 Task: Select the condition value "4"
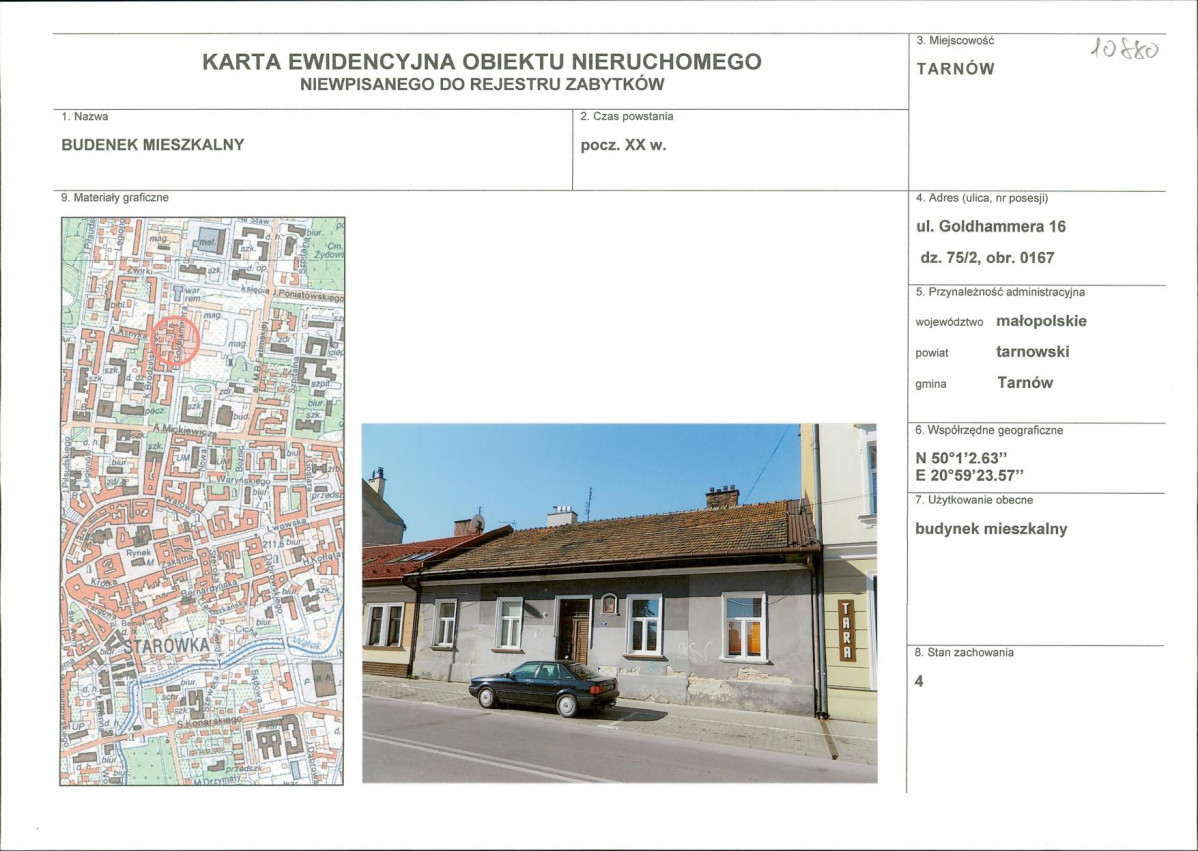pos(919,681)
